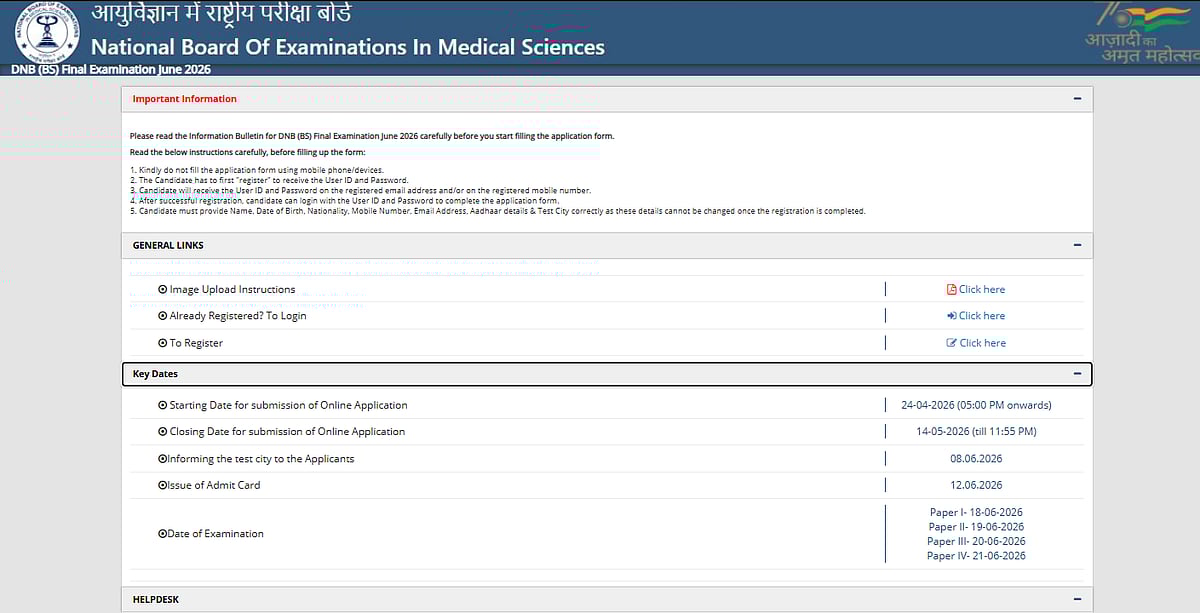
Task: Click the PDF icon for Image Upload Instructions
Action: click(x=952, y=290)
